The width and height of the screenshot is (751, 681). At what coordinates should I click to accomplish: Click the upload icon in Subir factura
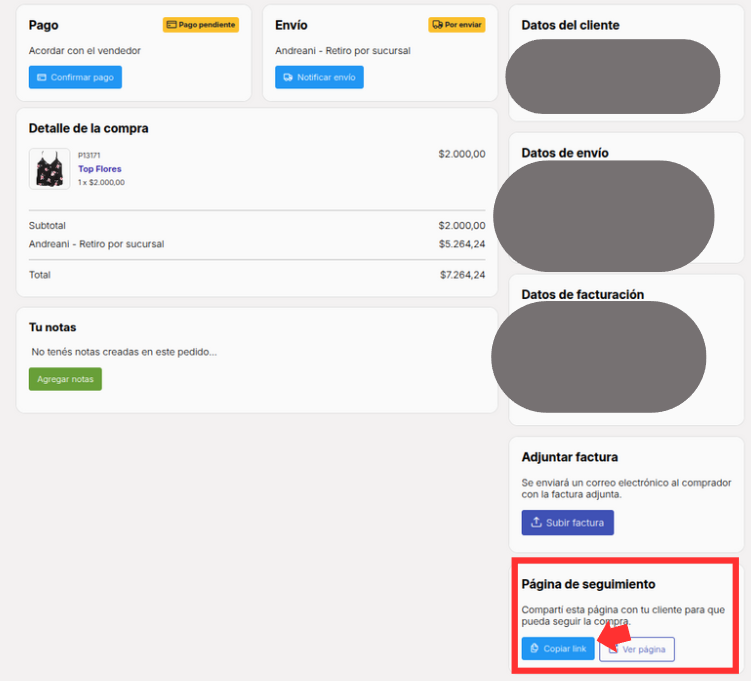(x=536, y=522)
